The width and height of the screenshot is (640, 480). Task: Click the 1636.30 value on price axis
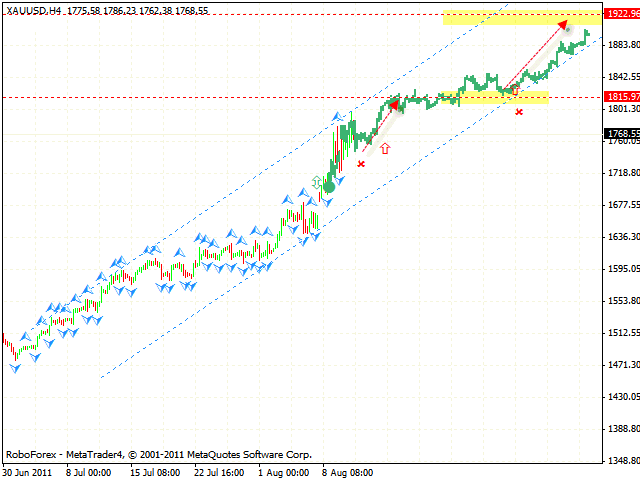click(x=621, y=237)
